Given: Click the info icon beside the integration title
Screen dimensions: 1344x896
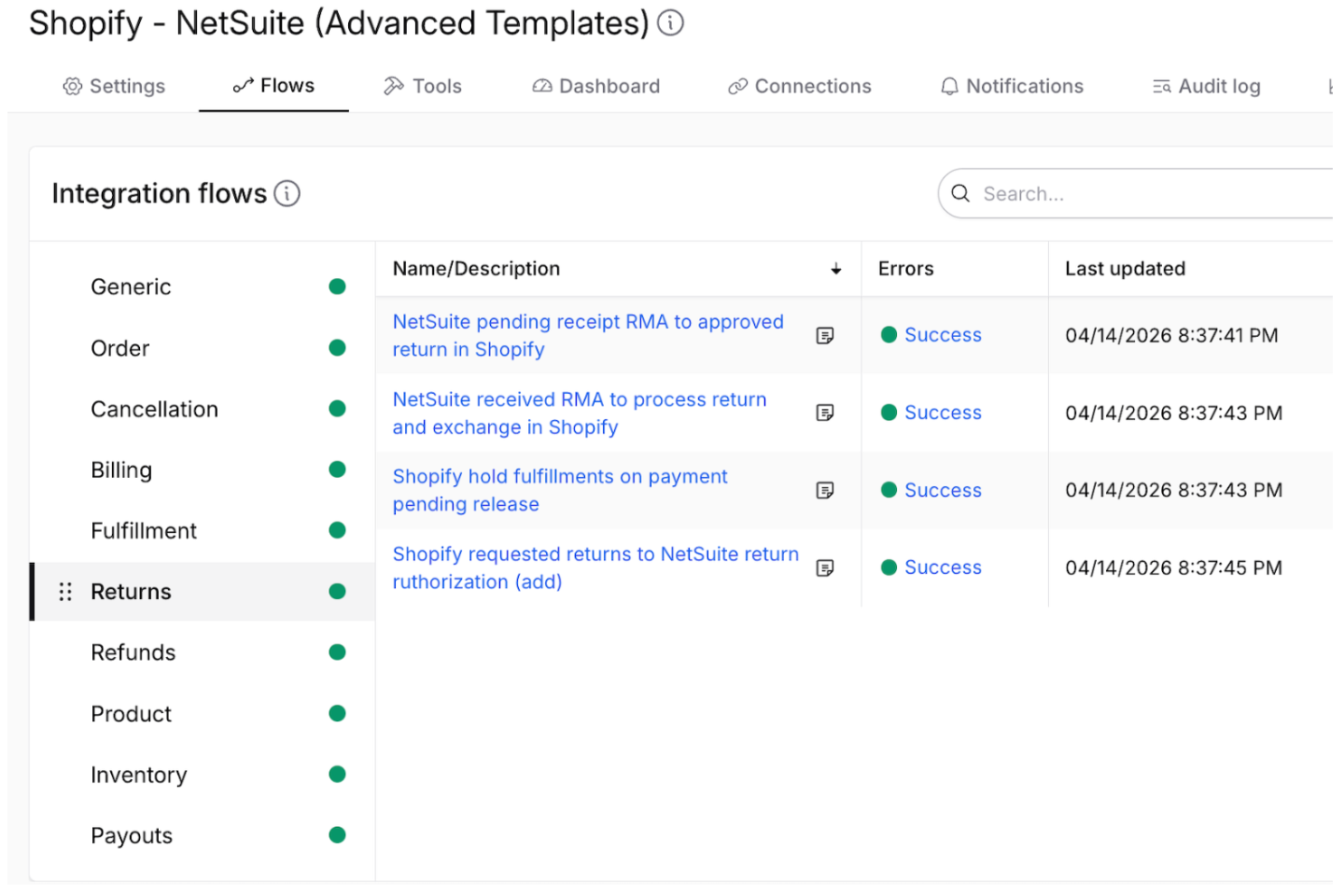Looking at the screenshot, I should click(670, 22).
